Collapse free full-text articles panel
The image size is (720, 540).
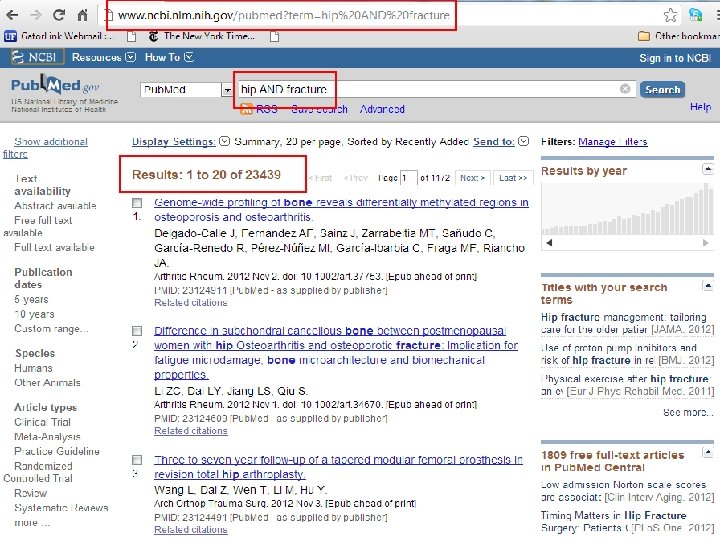click(x=708, y=453)
